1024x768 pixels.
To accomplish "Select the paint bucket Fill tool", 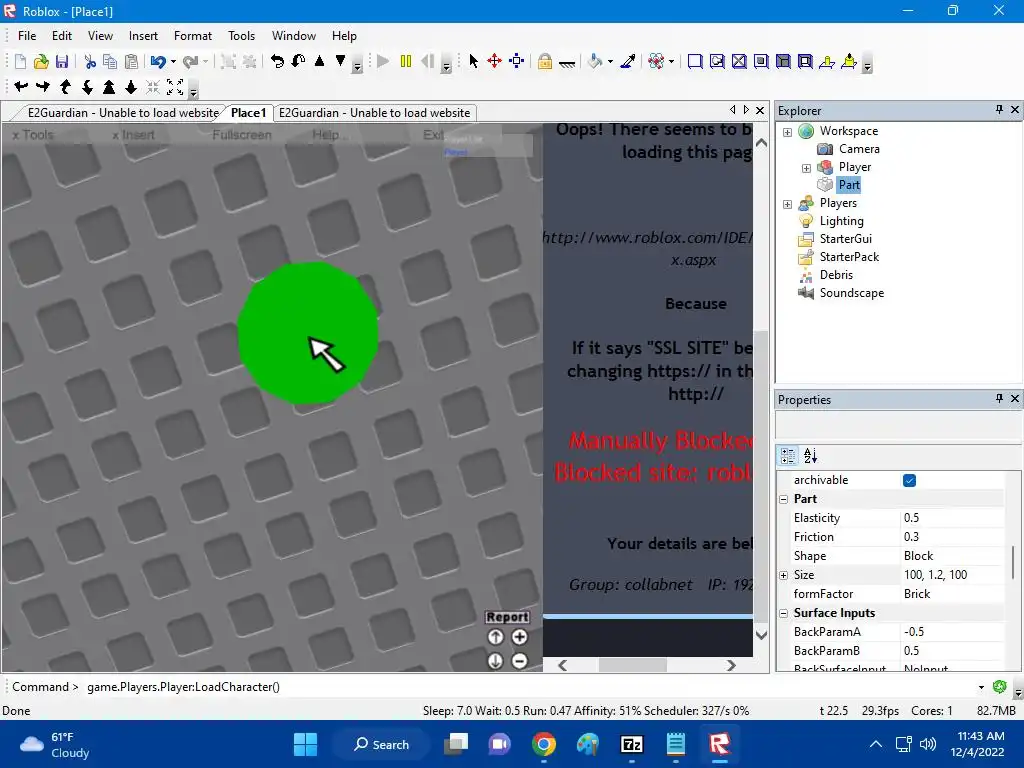I will pos(595,61).
